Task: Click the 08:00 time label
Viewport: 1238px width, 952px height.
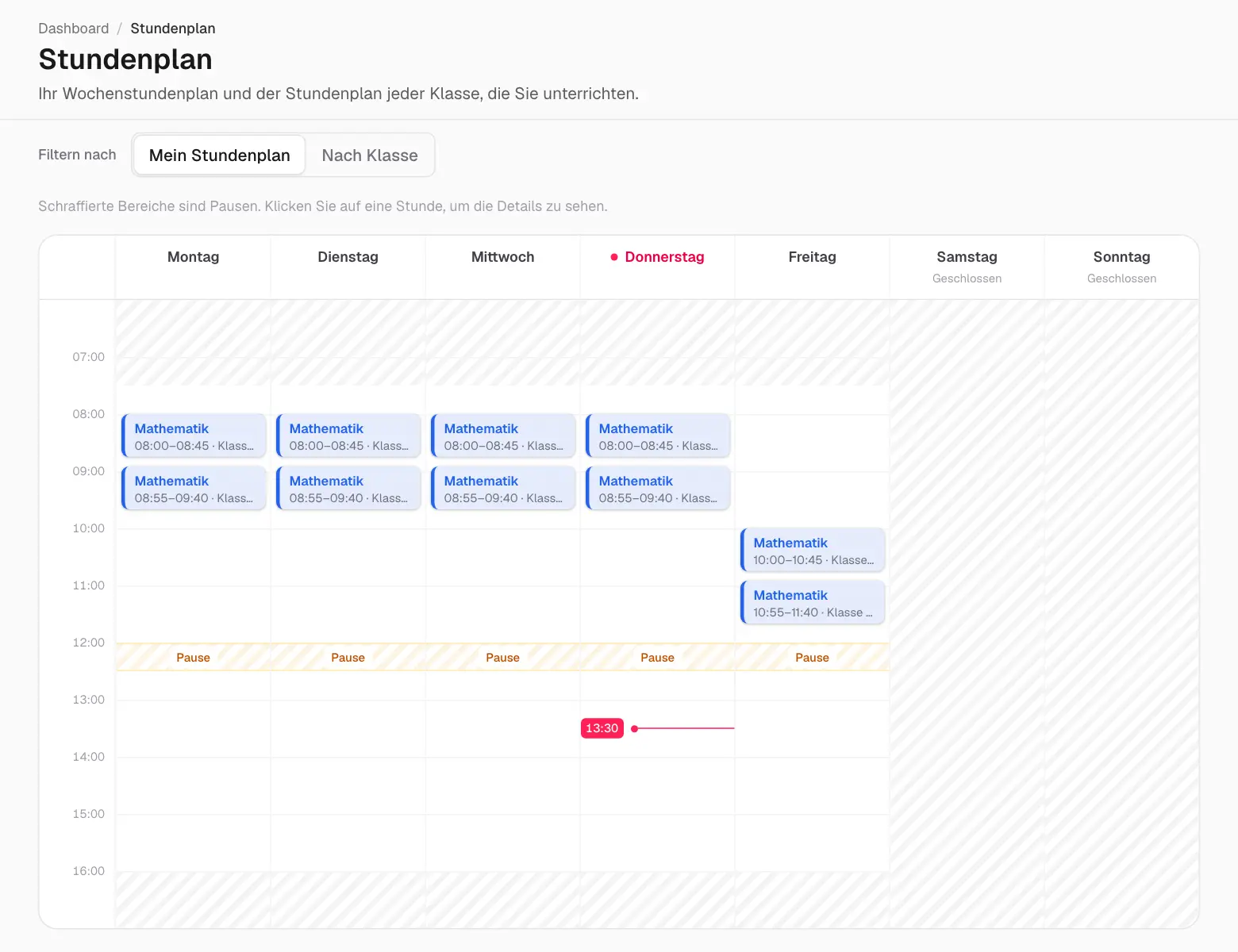Action: click(89, 414)
